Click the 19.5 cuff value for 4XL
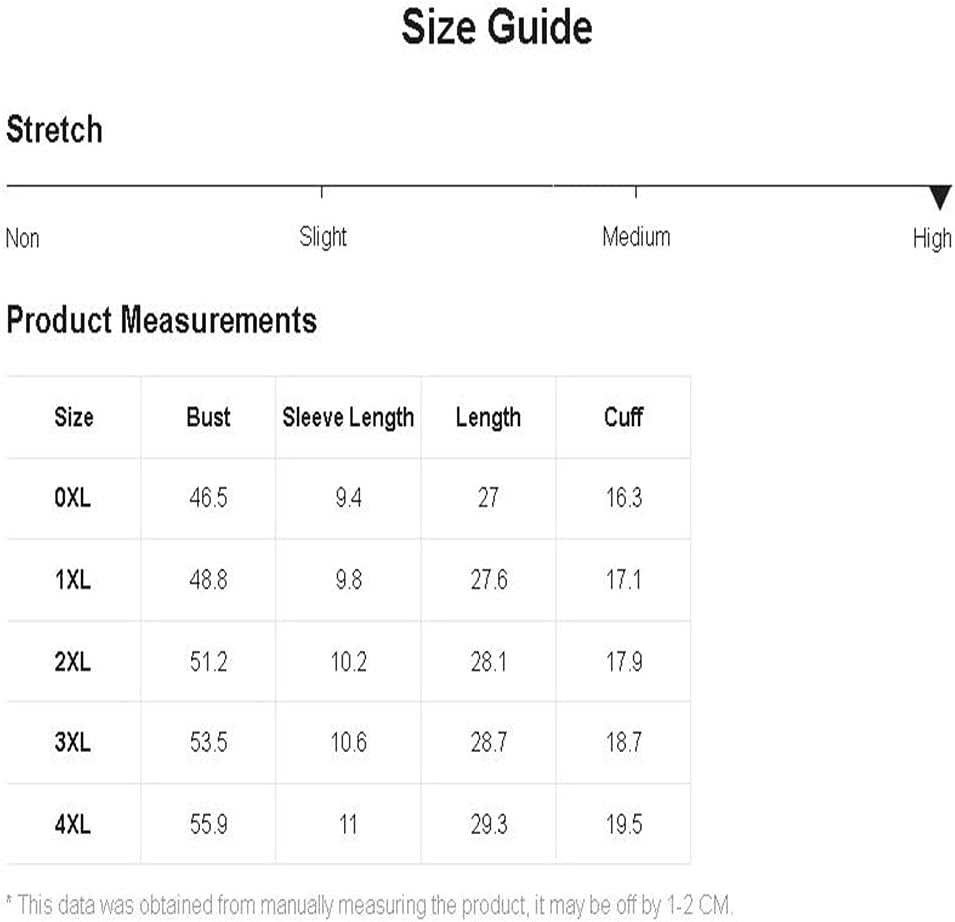Screen dimensions: 955x922 pyautogui.click(x=623, y=825)
